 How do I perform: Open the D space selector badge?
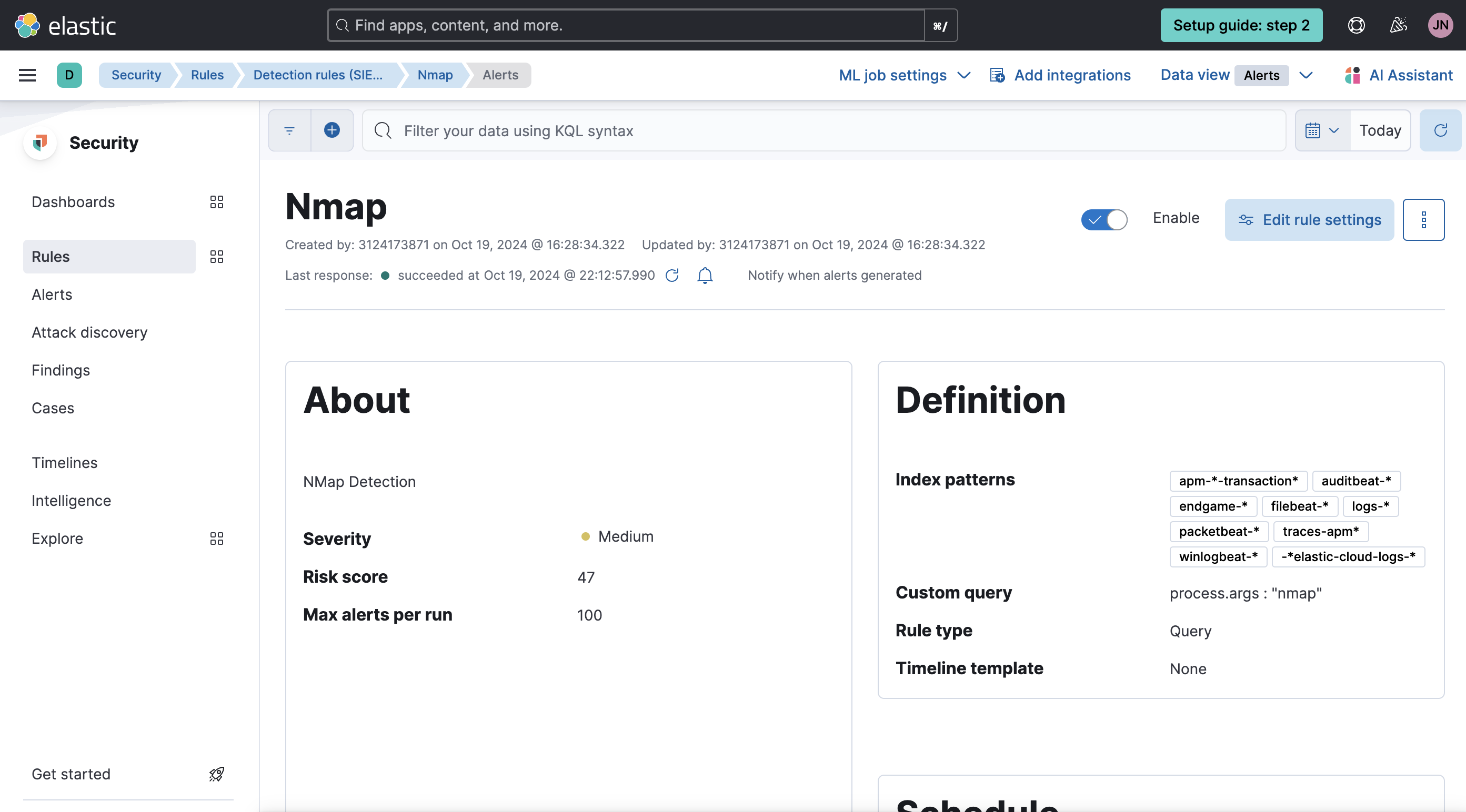[x=69, y=75]
